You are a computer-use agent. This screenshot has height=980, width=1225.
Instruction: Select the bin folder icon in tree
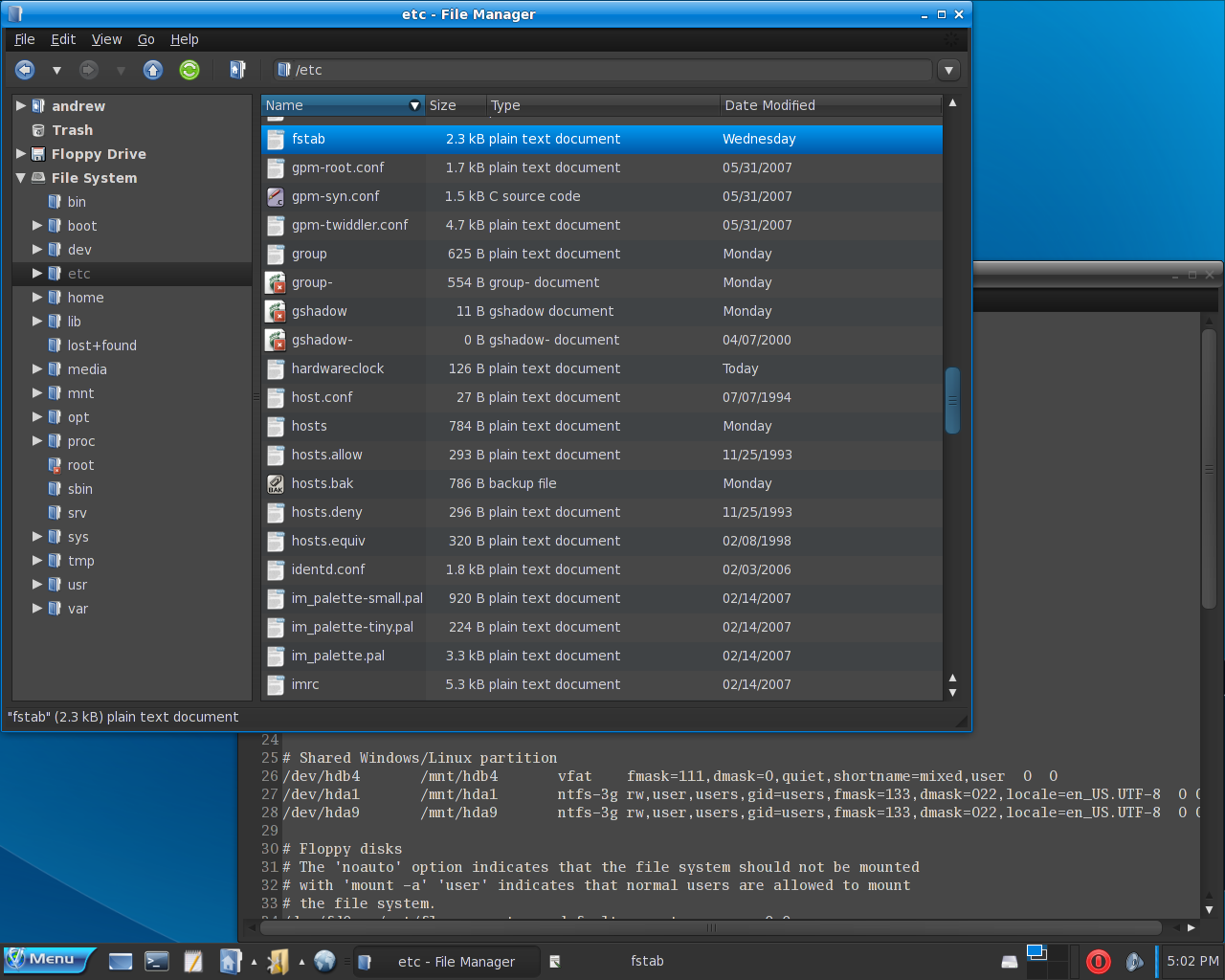(x=55, y=201)
